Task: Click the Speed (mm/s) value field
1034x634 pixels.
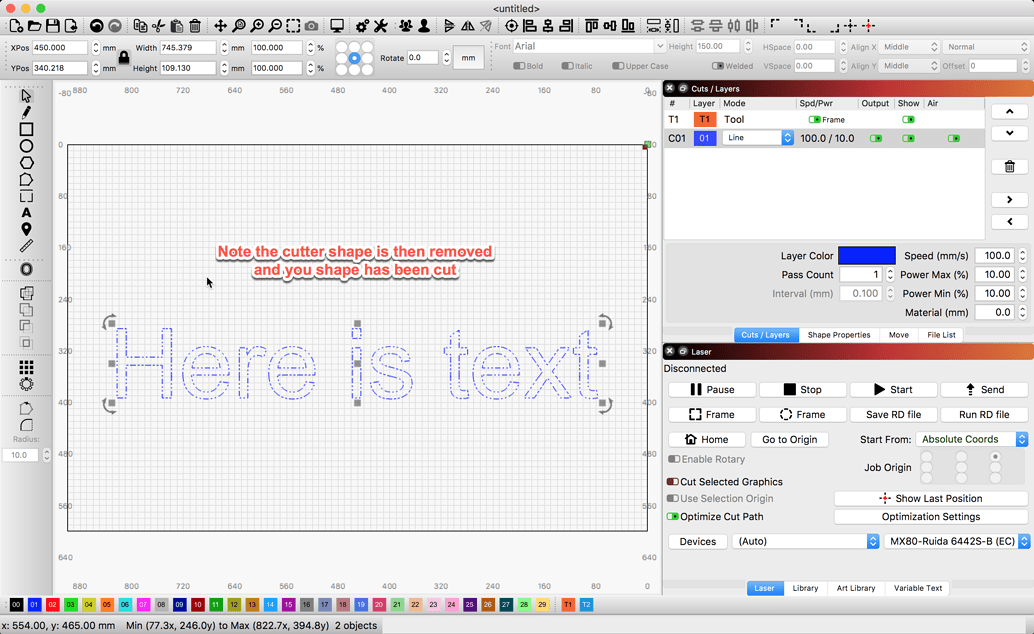Action: click(994, 255)
